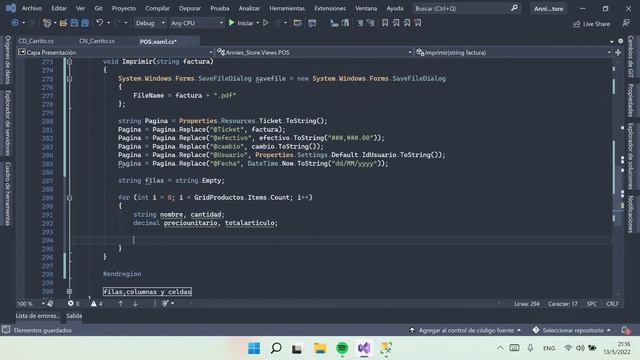Open the Editar menu

pos(59,8)
